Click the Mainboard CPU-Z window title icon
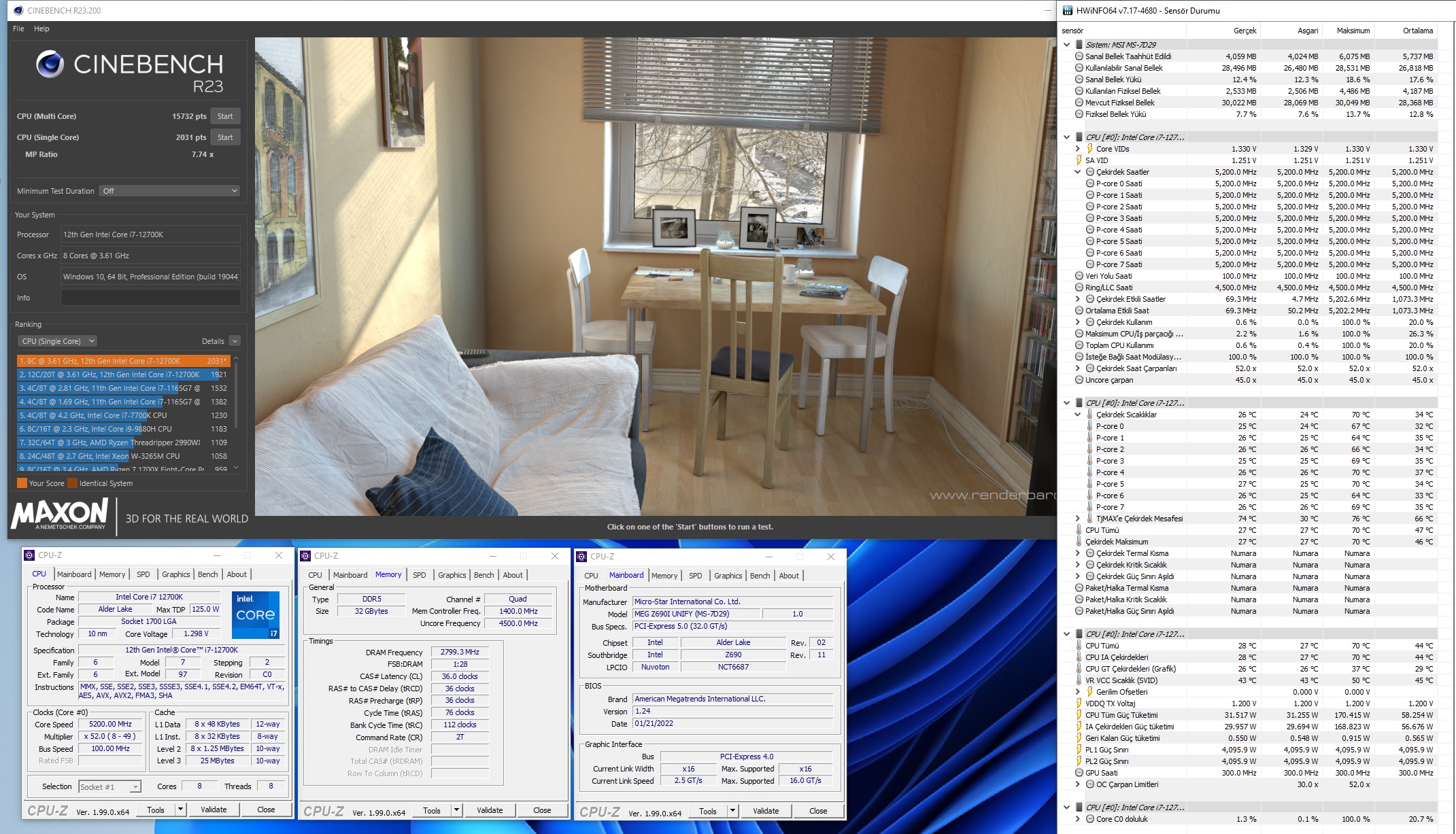 [x=581, y=557]
